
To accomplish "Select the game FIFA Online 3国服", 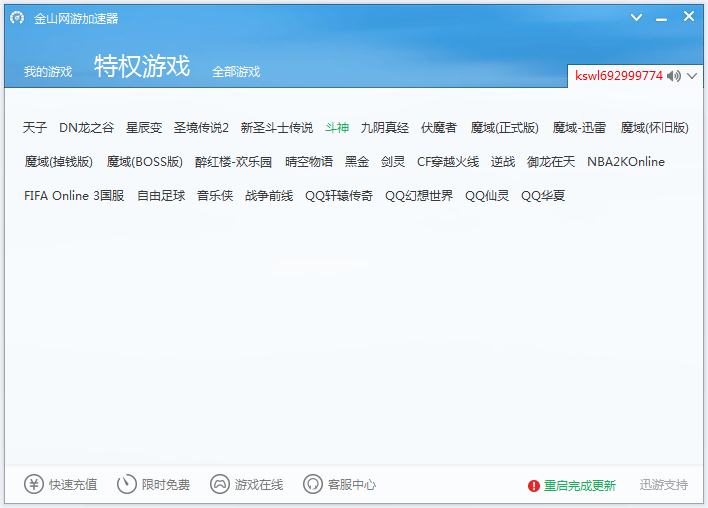I will click(x=74, y=196).
